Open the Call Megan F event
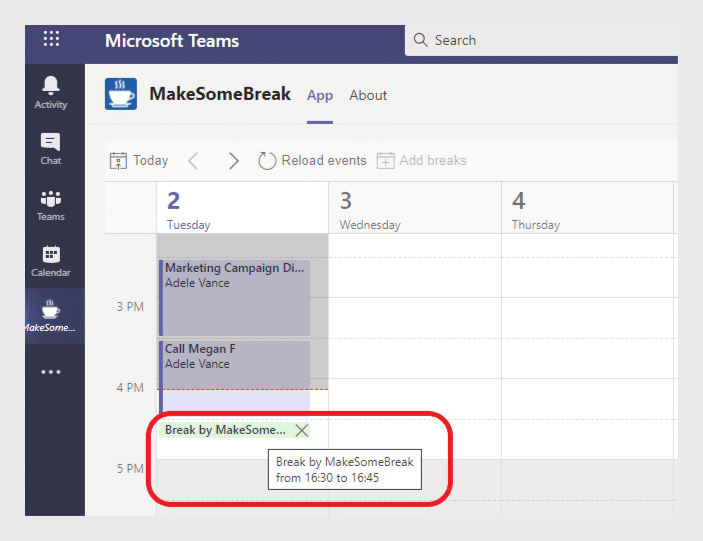This screenshot has width=703, height=541. point(234,377)
